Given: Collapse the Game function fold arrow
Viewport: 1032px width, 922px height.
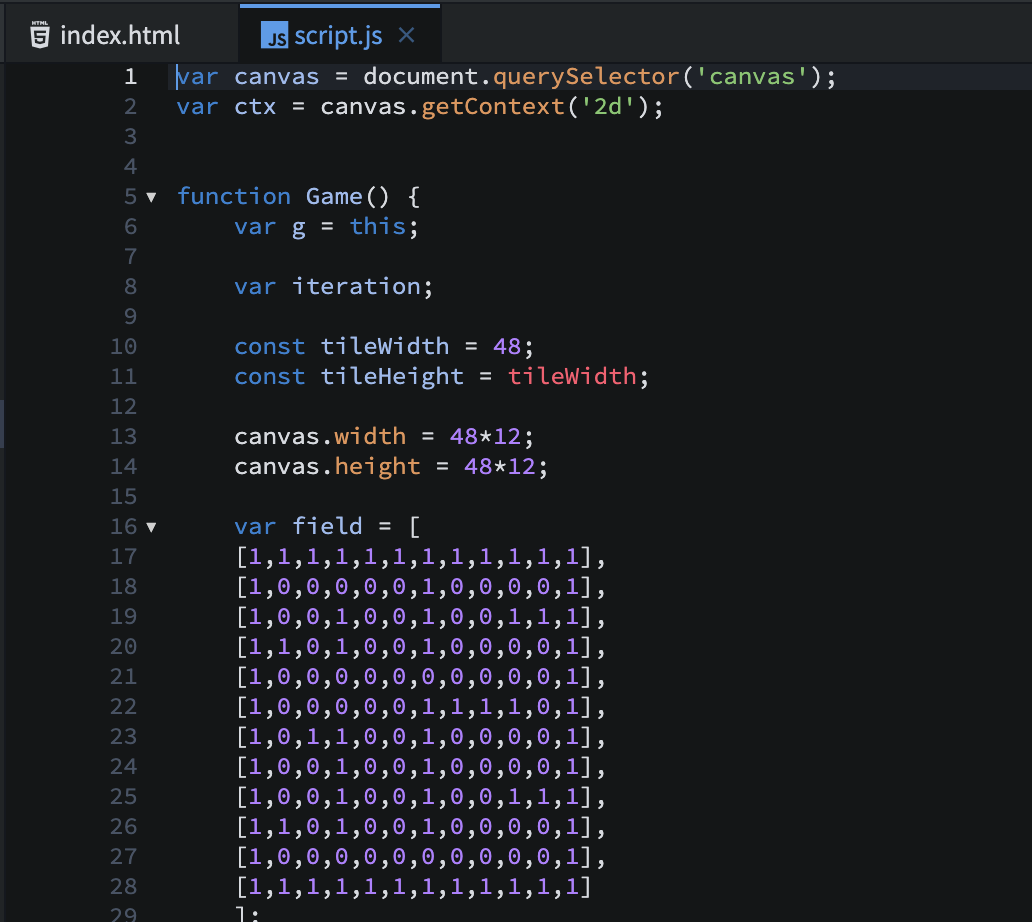Looking at the screenshot, I should point(152,196).
